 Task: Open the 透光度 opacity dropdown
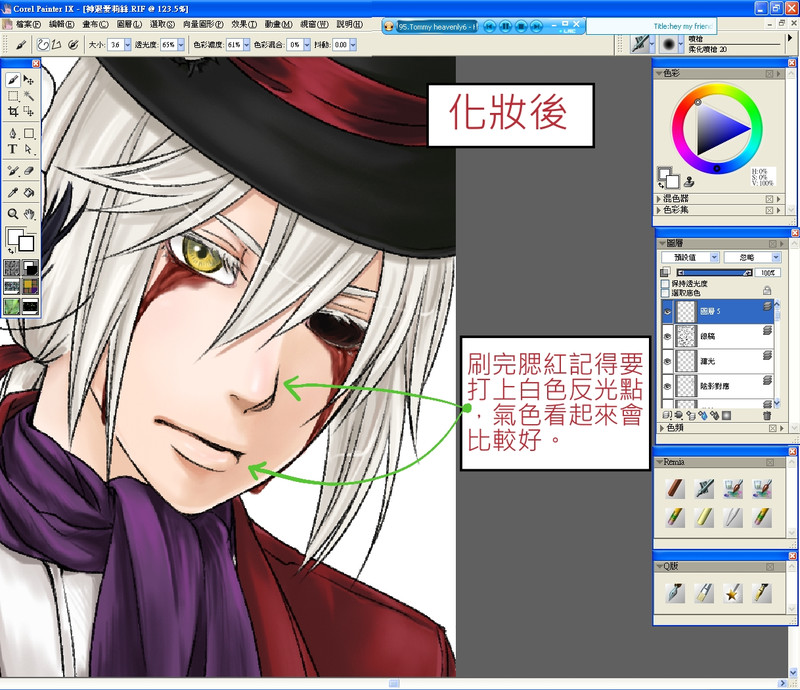click(x=181, y=45)
